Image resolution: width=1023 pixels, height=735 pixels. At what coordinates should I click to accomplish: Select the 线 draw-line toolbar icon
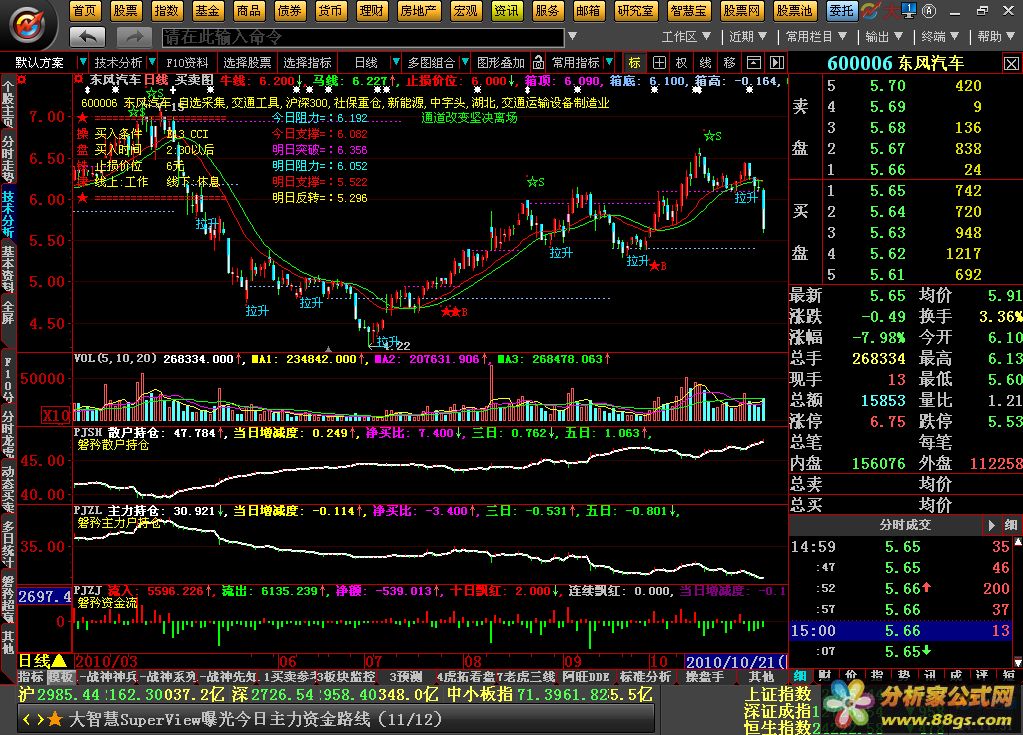coord(705,63)
